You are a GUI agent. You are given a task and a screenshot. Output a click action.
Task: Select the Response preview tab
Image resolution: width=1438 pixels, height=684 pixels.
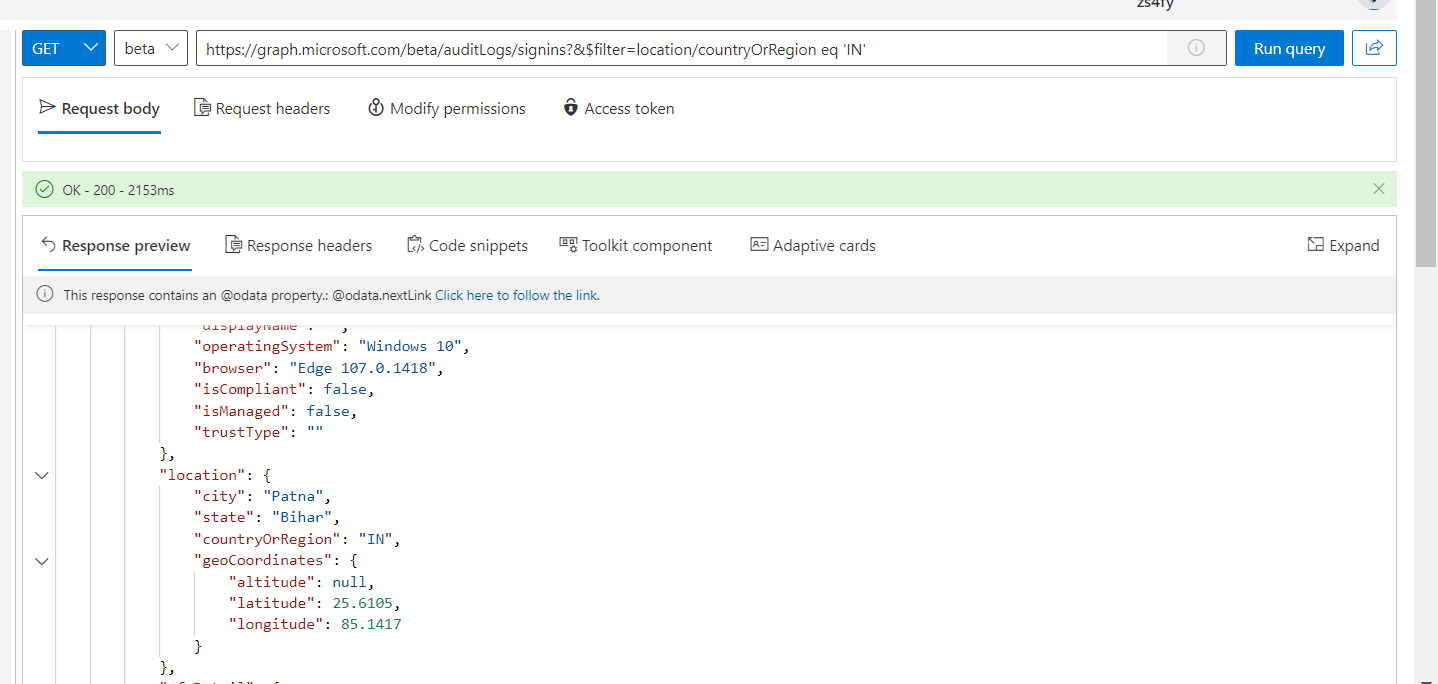115,245
